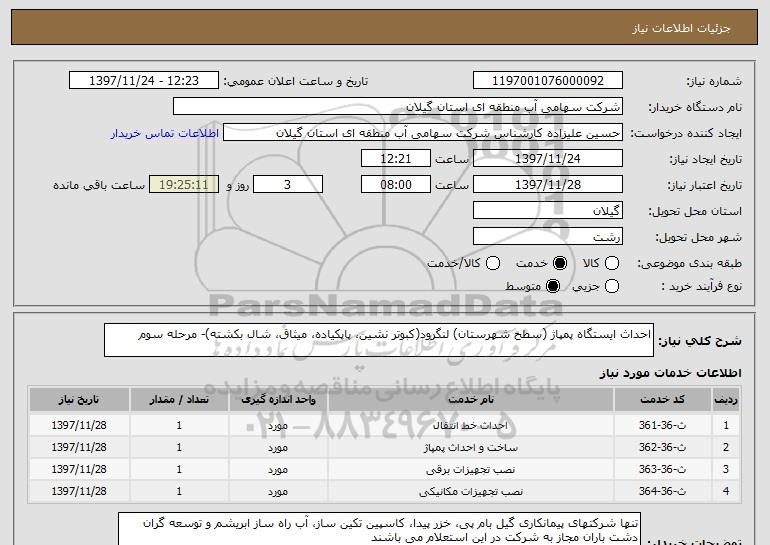Click the نوع فرآیند خرید label
Viewport: 770px width, 545px height.
pyautogui.click(x=701, y=286)
